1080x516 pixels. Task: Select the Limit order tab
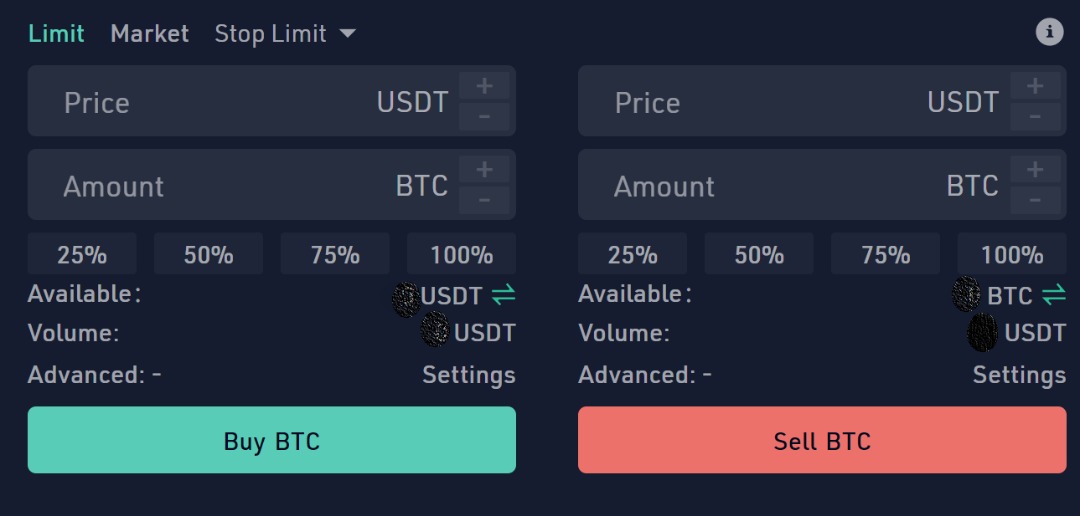click(56, 34)
